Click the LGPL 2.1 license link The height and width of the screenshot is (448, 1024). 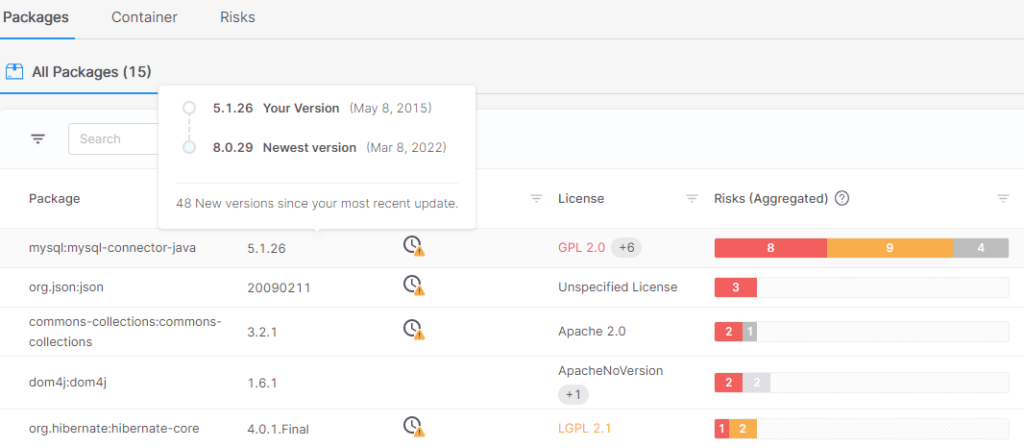[584, 428]
